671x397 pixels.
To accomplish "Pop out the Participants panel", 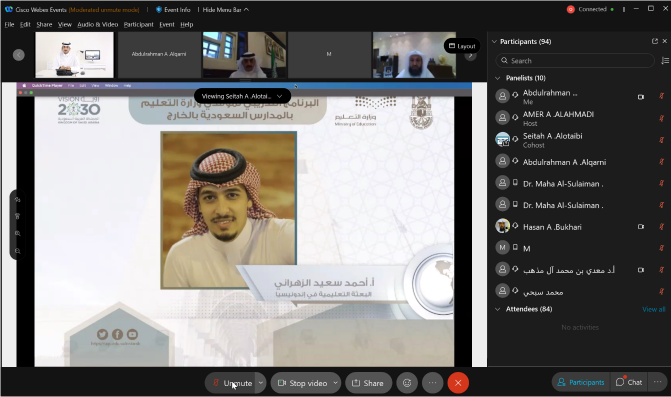I will click(x=655, y=41).
